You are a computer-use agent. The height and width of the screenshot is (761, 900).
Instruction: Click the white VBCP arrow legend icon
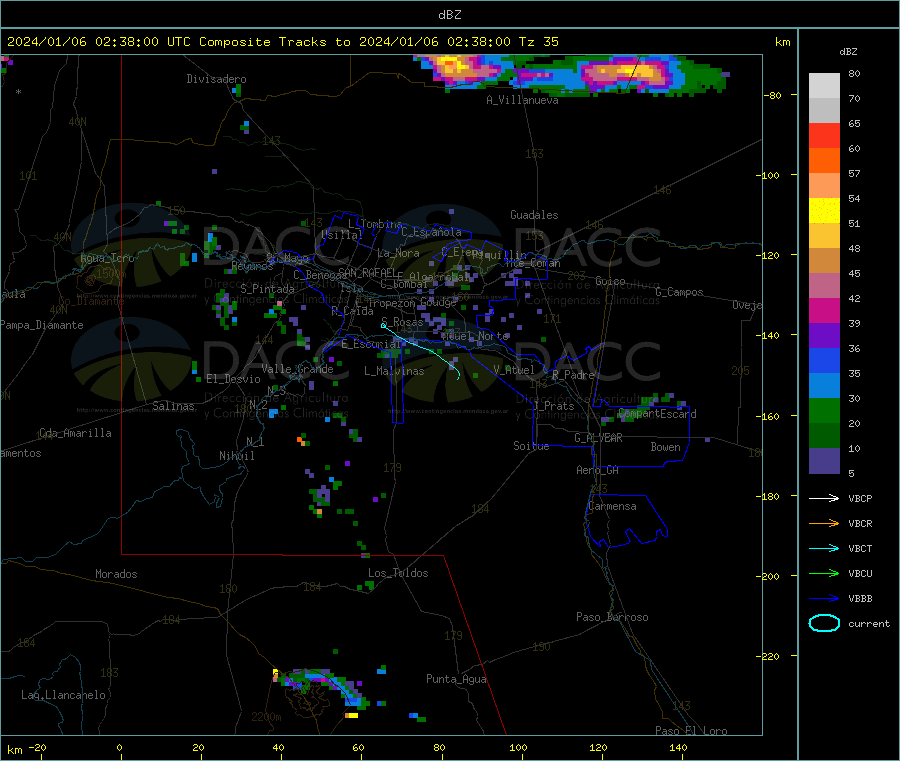click(824, 498)
